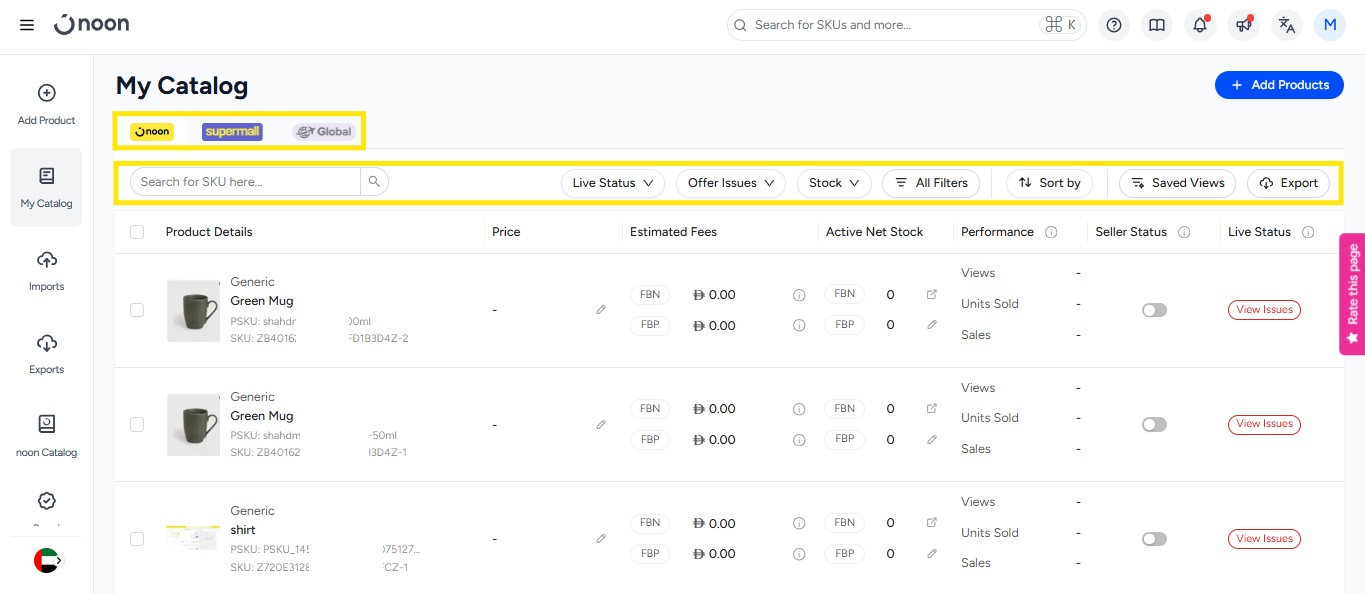
Task: Expand the Stock filter dropdown
Action: pyautogui.click(x=833, y=183)
